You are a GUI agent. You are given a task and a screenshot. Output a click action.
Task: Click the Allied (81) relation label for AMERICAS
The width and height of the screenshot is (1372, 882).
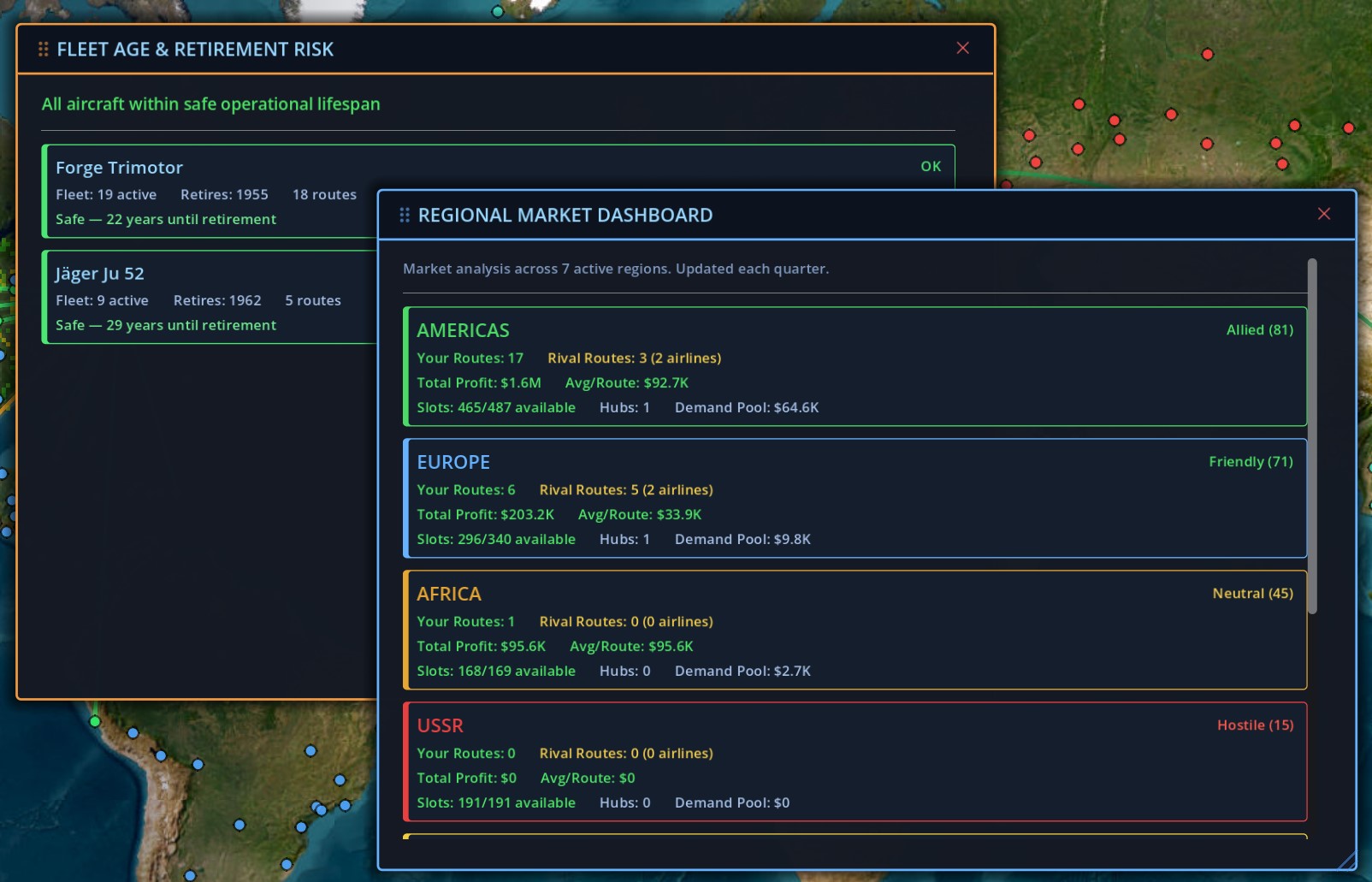(1260, 329)
